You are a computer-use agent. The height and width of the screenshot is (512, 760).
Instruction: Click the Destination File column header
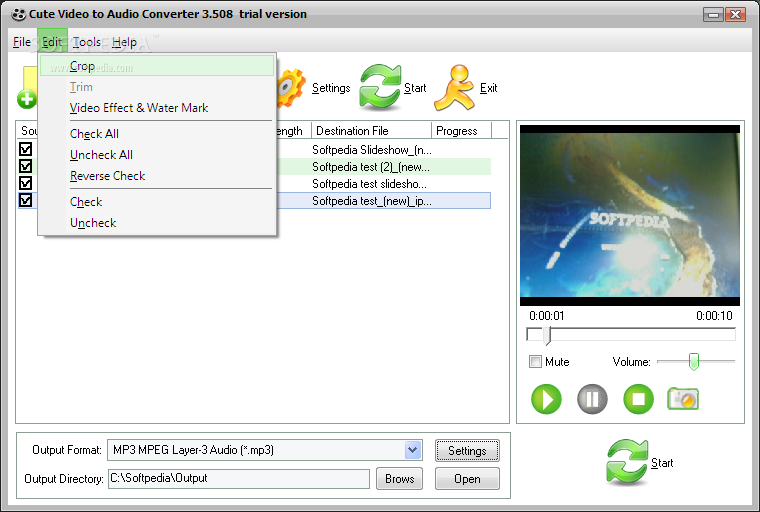click(x=371, y=130)
